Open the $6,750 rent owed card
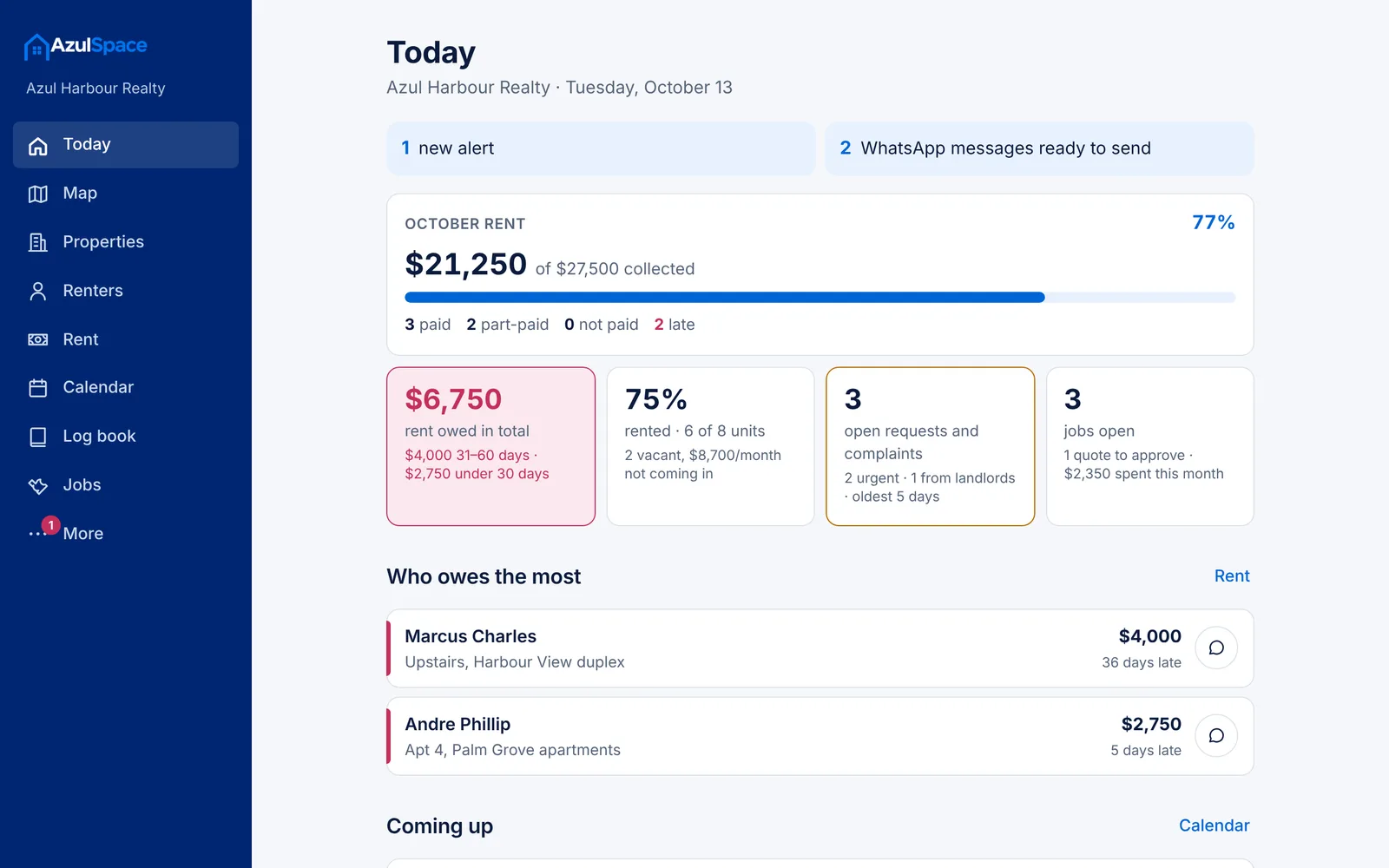 [x=491, y=446]
